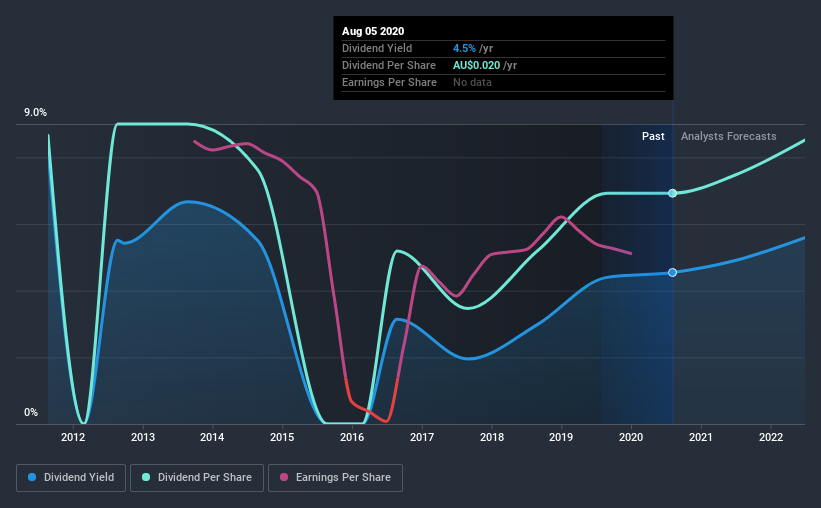Click the 2021 x-axis label

pyautogui.click(x=701, y=437)
